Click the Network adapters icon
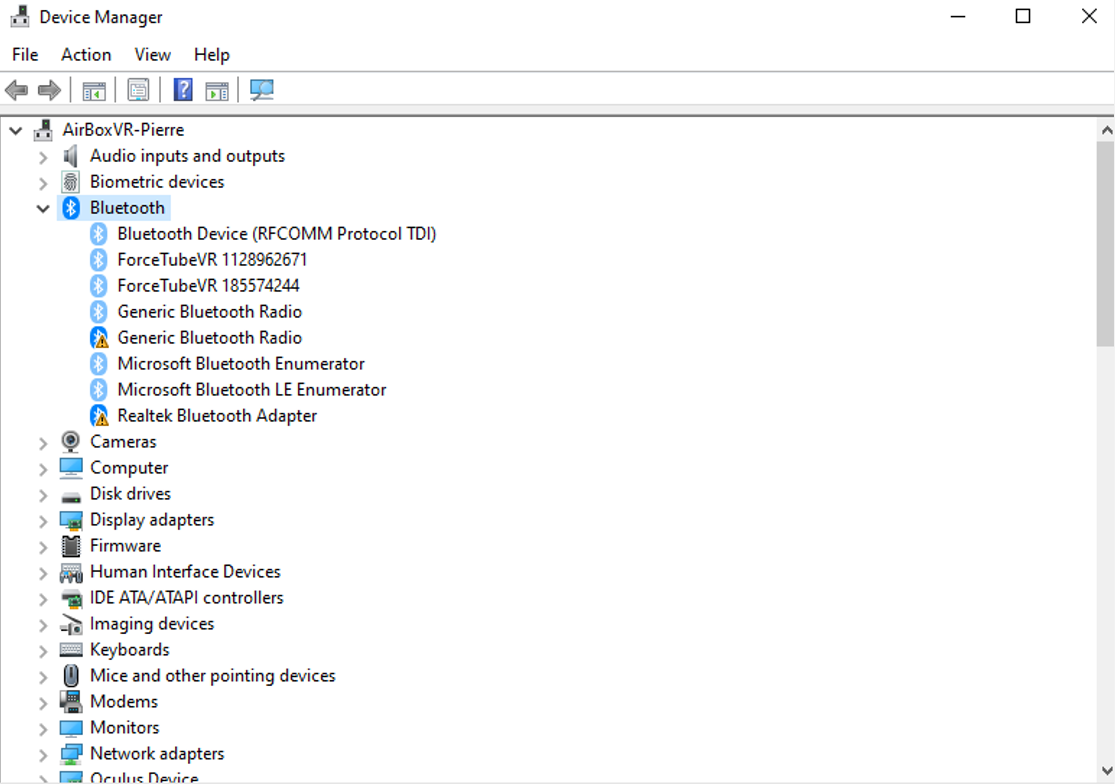This screenshot has height=784, width=1115. click(x=70, y=753)
